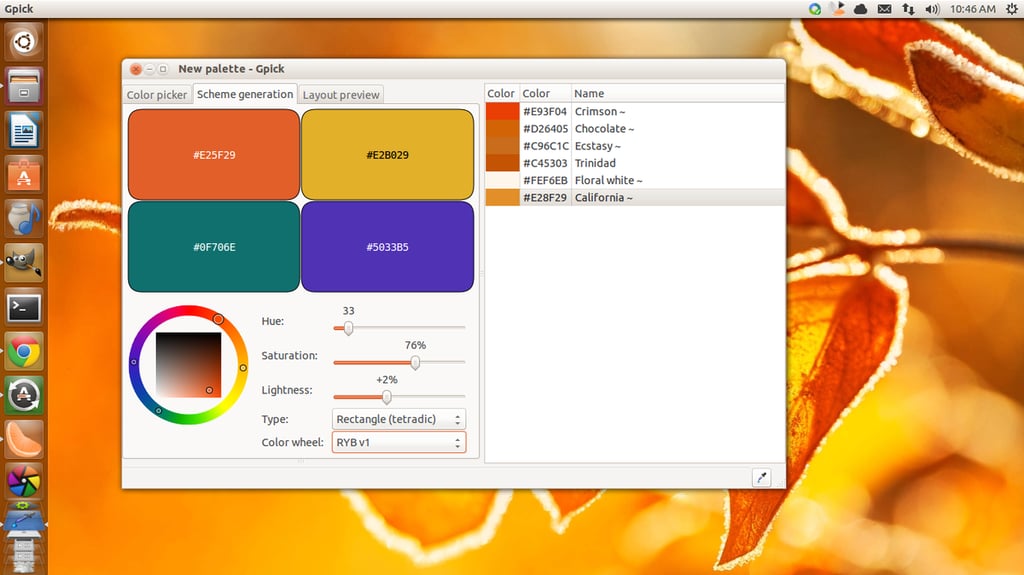Select the Trinidad palette entry name

pyautogui.click(x=595, y=163)
